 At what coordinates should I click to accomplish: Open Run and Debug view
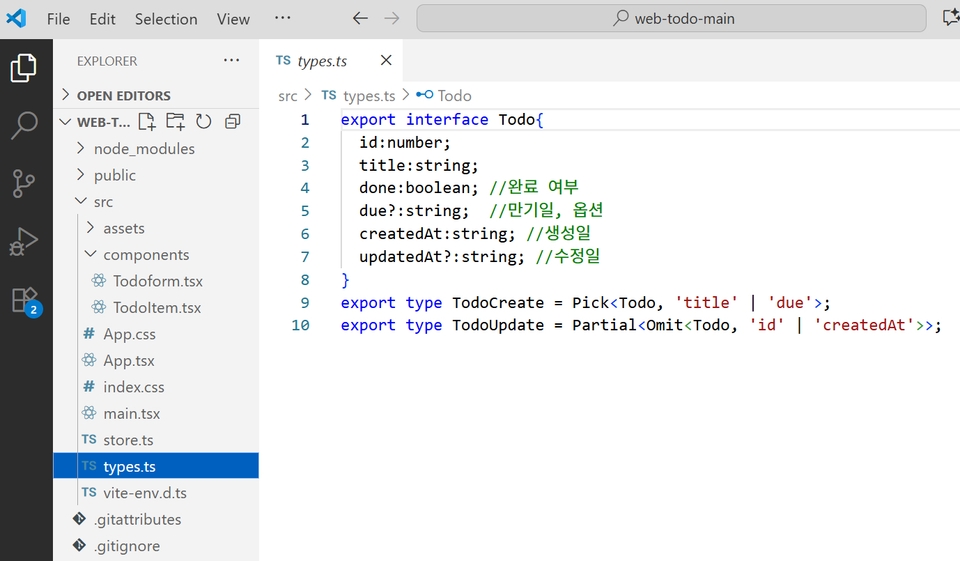point(24,242)
